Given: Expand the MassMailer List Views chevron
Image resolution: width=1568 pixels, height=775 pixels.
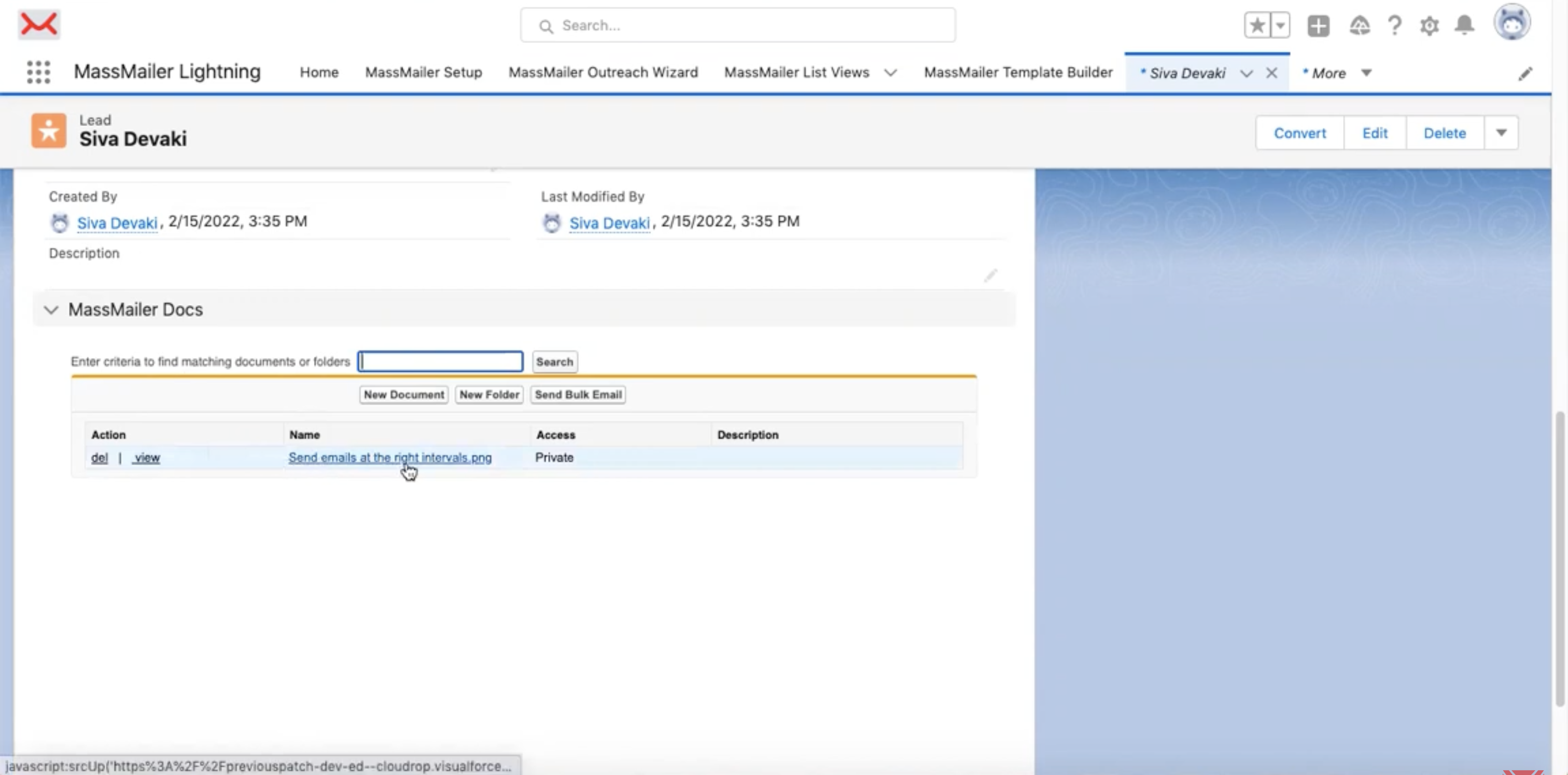Looking at the screenshot, I should point(890,73).
